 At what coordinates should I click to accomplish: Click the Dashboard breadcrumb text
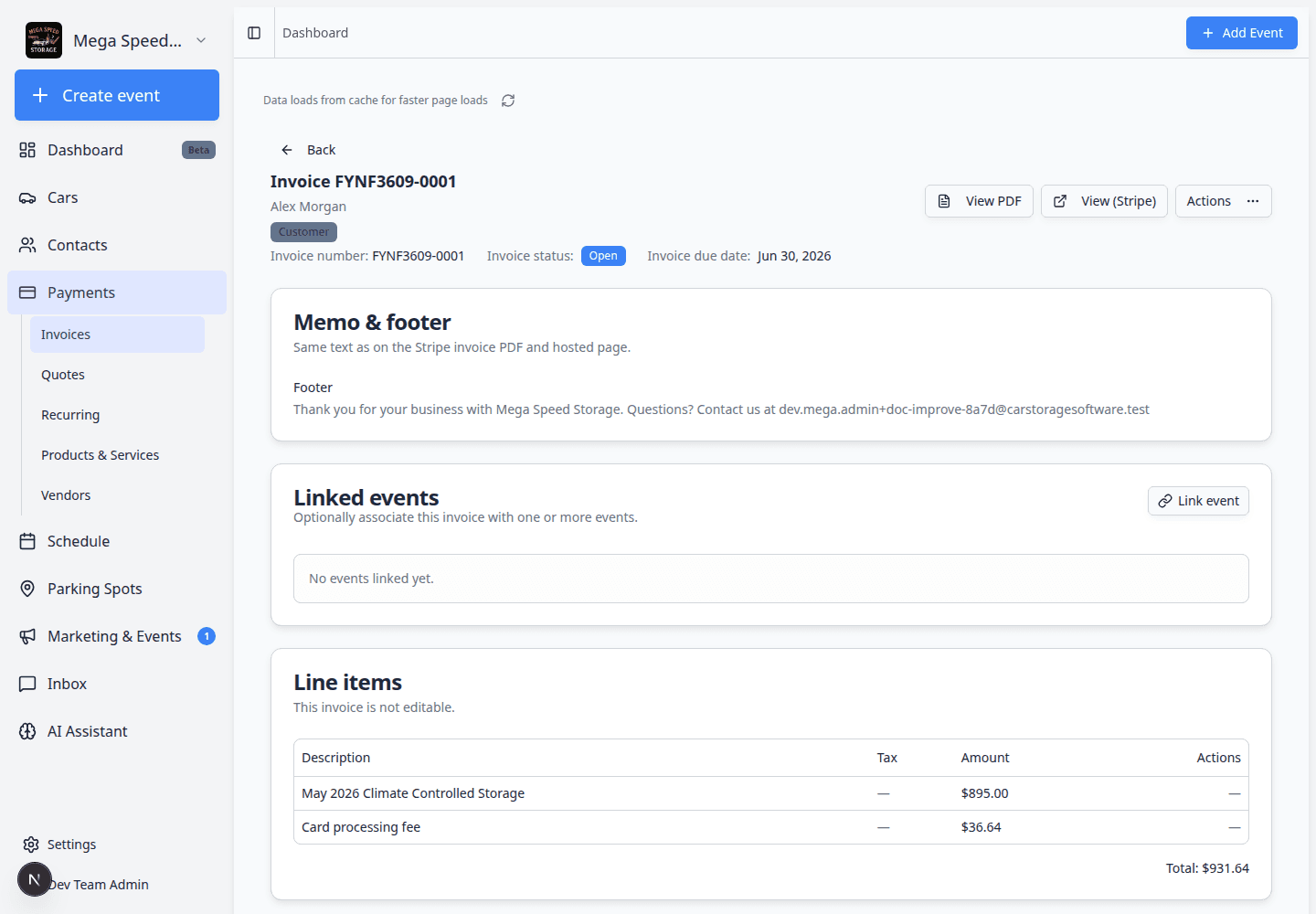point(315,33)
